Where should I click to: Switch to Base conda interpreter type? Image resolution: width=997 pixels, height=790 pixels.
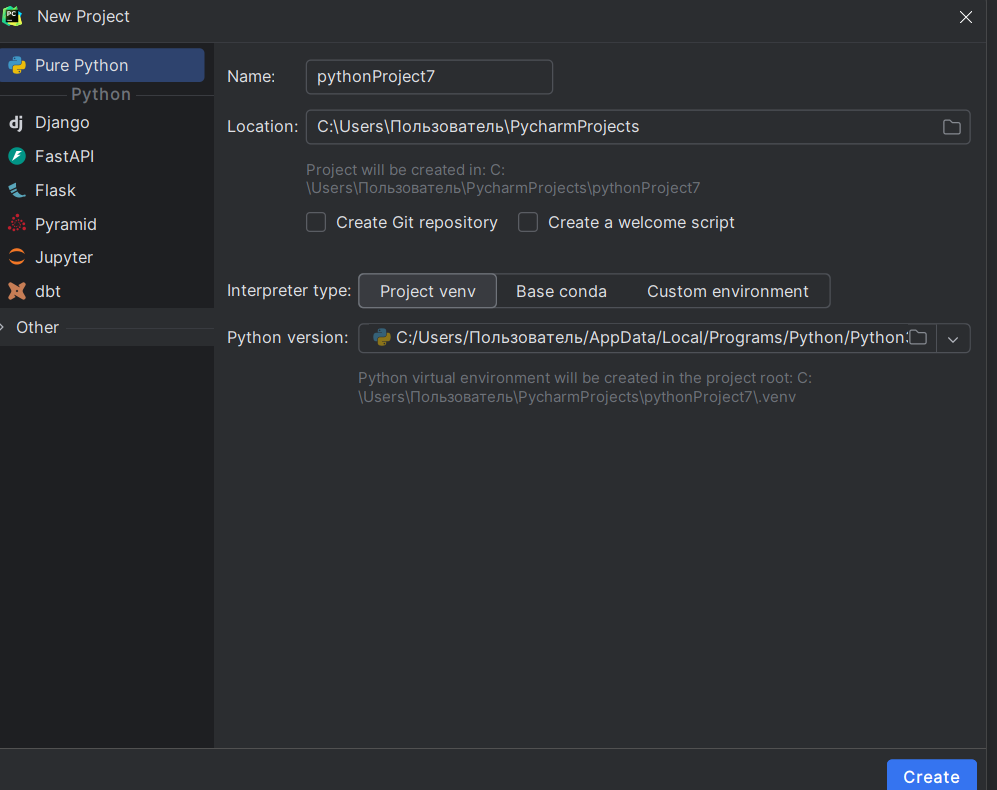(561, 291)
